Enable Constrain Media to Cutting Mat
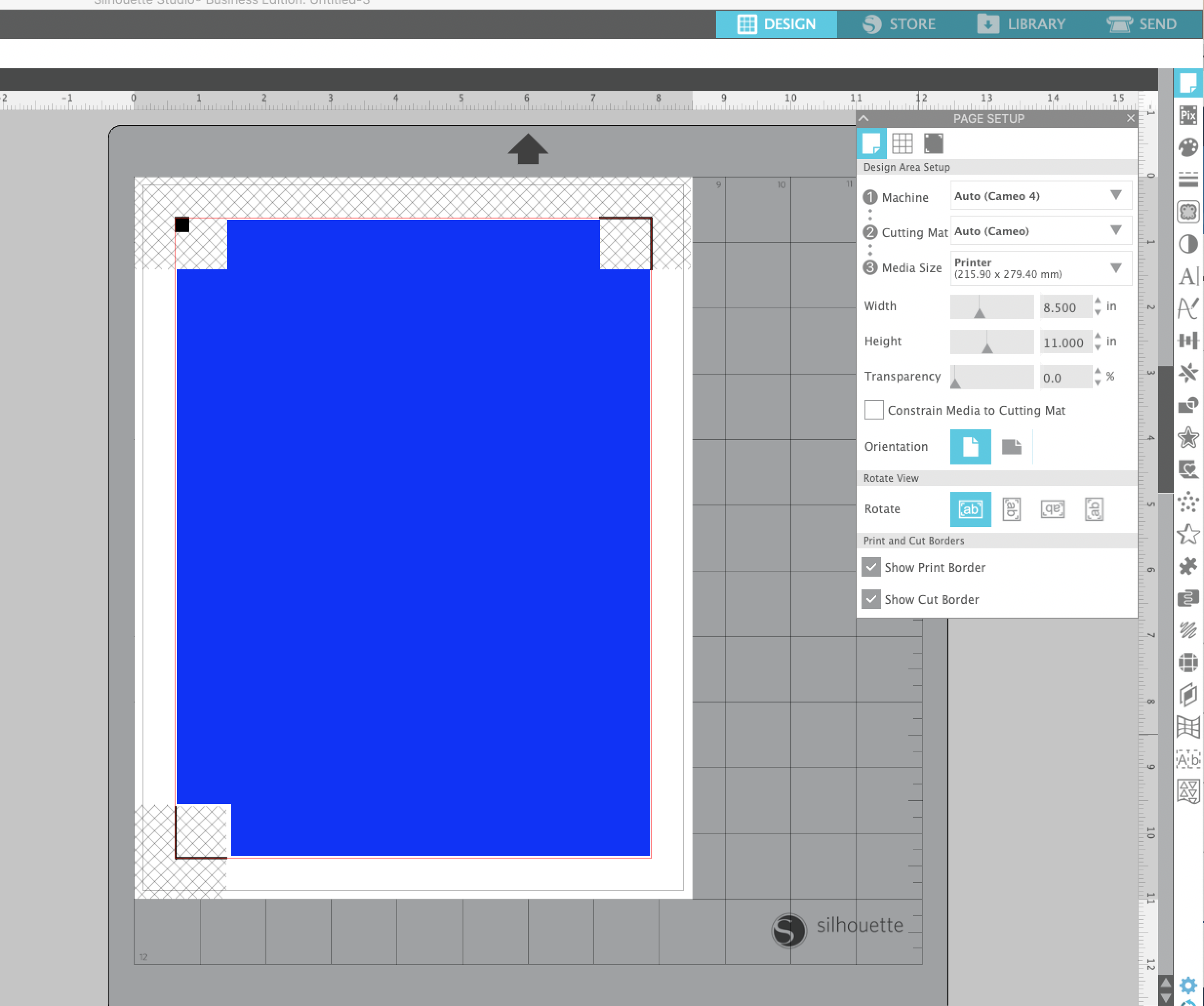The width and height of the screenshot is (1204, 1006). tap(874, 410)
